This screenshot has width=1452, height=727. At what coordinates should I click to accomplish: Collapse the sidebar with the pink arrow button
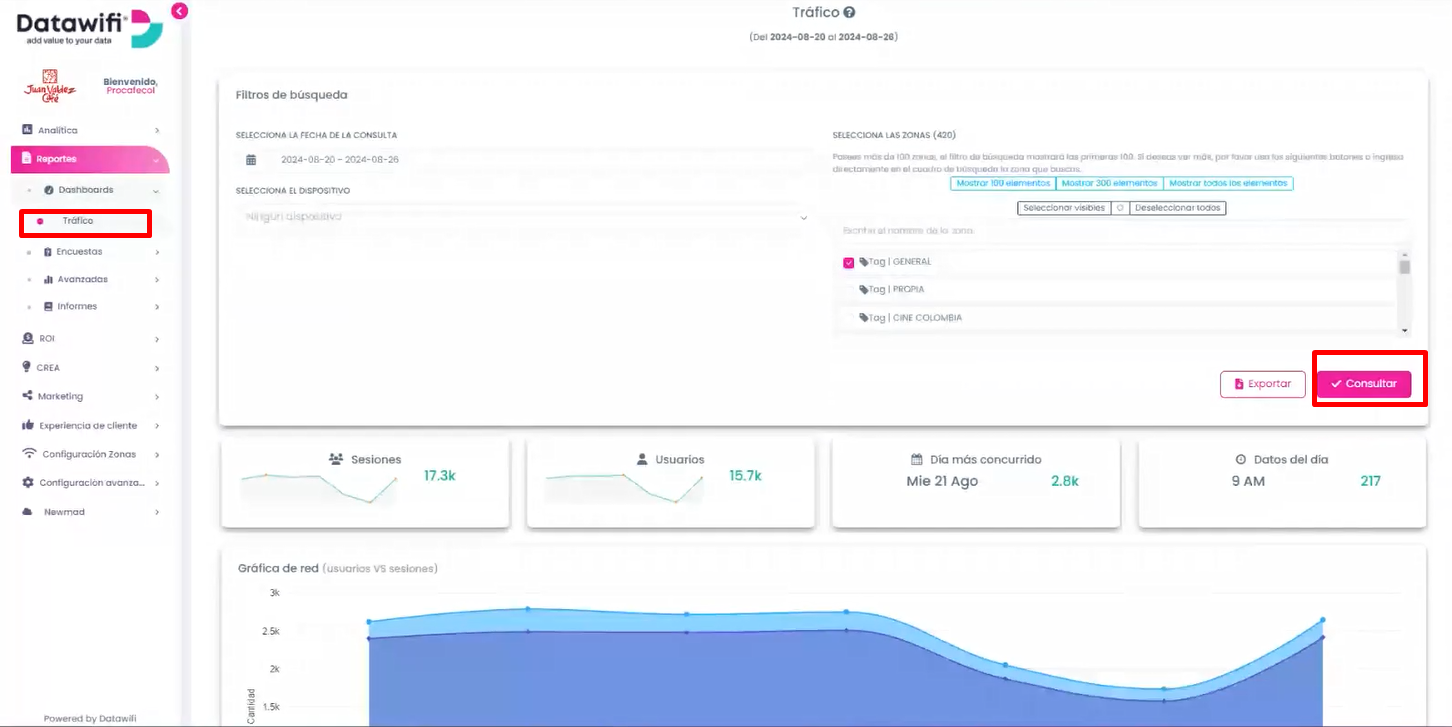(x=179, y=11)
